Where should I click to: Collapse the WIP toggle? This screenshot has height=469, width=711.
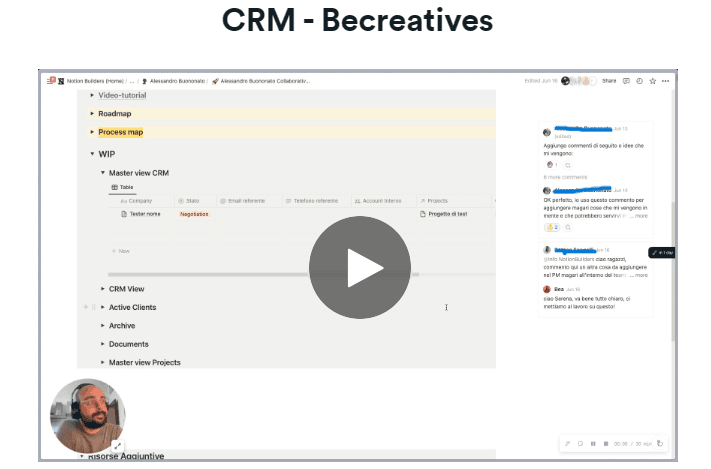(x=92, y=154)
